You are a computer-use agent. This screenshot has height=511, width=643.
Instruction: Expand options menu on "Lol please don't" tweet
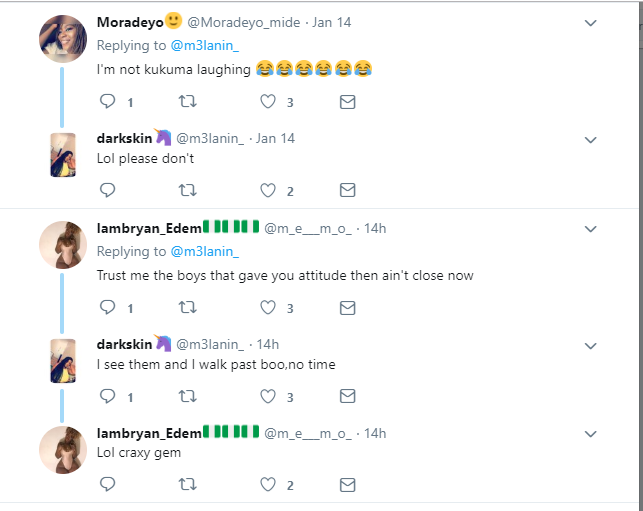(590, 139)
